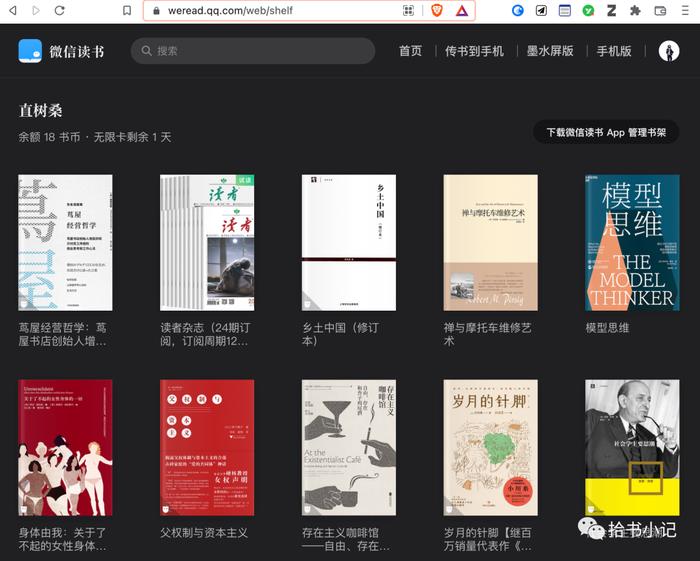
Task: Reload the page with the refresh icon
Action: coord(59,10)
